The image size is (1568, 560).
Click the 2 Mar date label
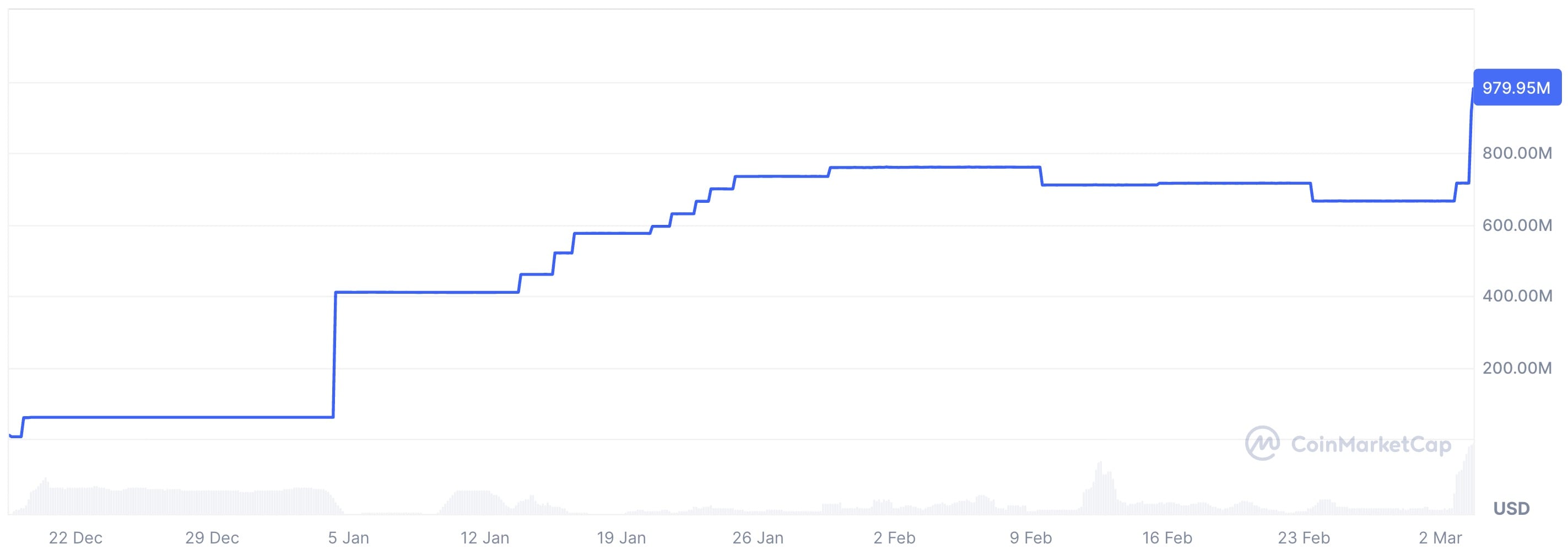pyautogui.click(x=1440, y=538)
